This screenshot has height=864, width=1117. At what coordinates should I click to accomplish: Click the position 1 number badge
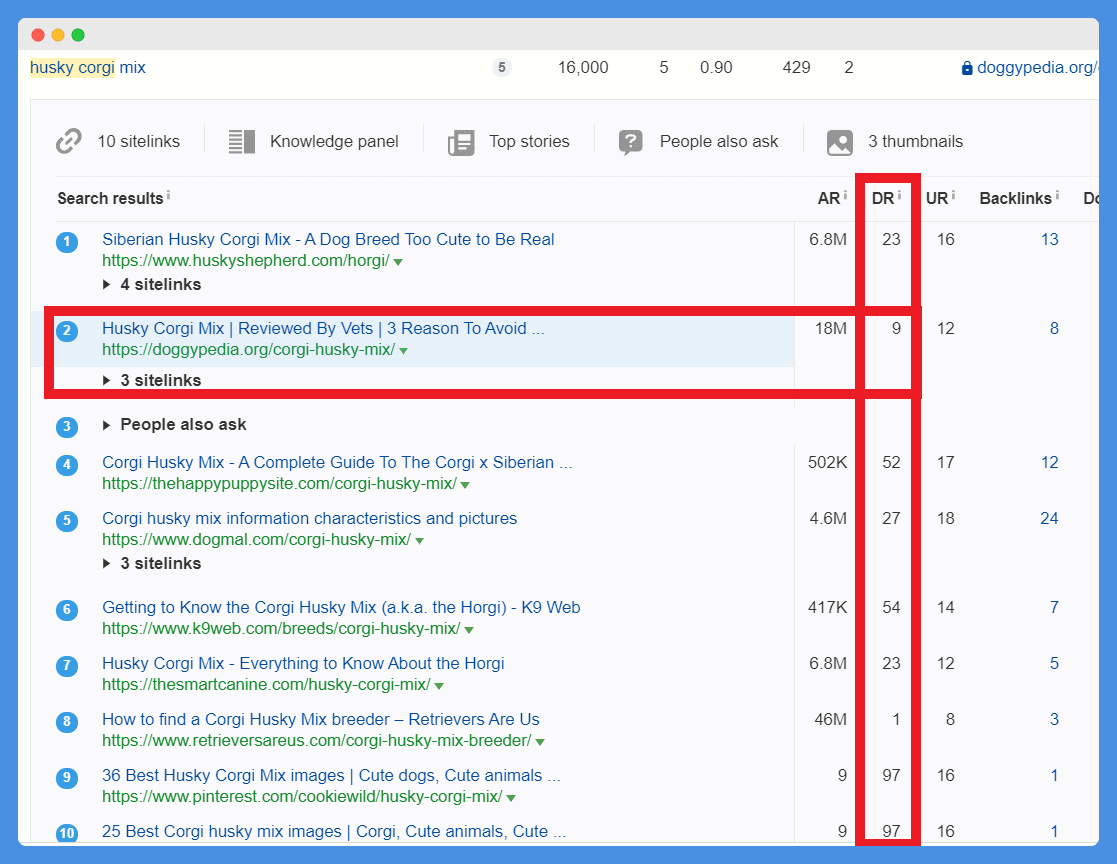67,242
